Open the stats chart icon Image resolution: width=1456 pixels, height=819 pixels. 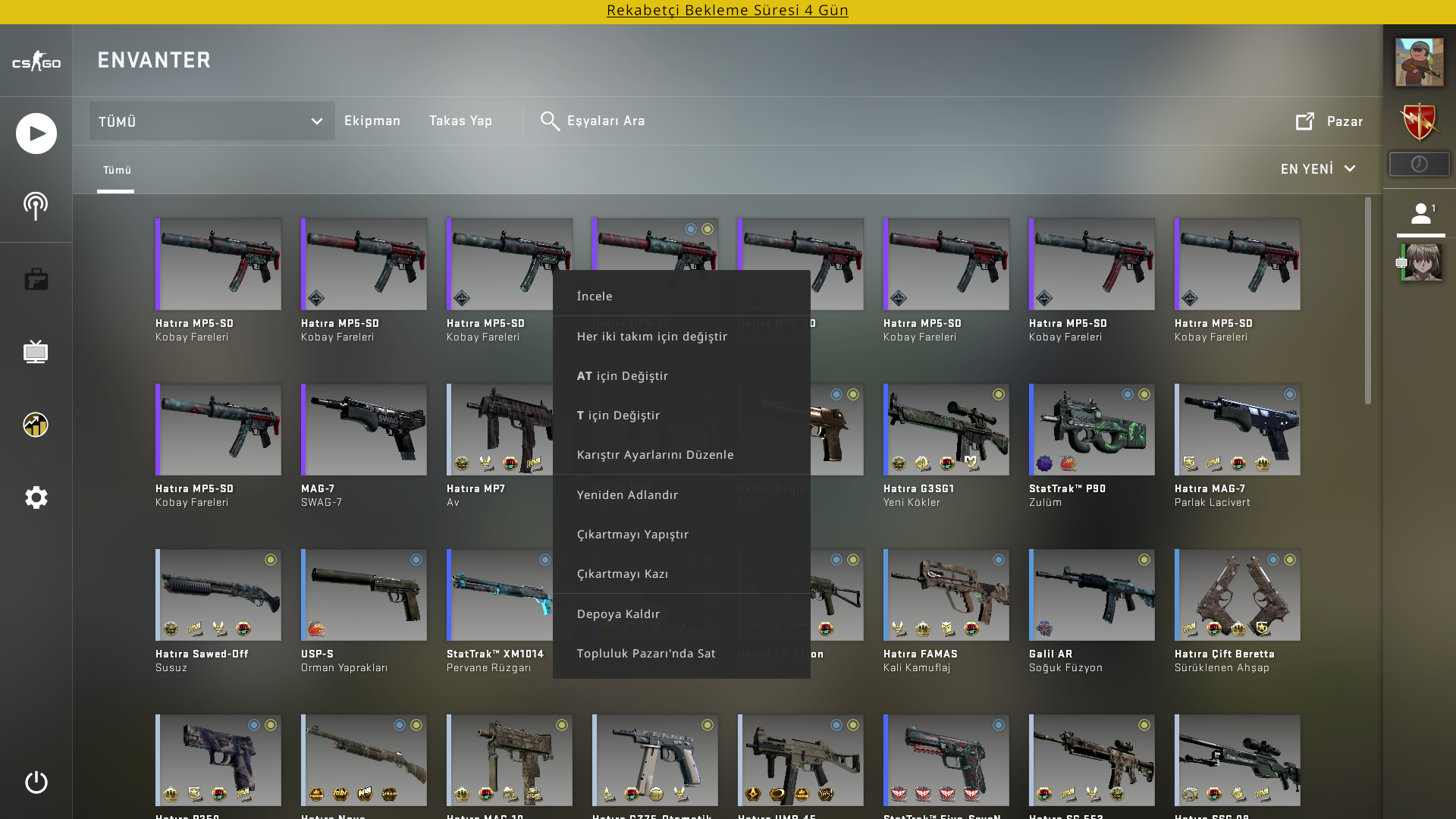[x=36, y=425]
